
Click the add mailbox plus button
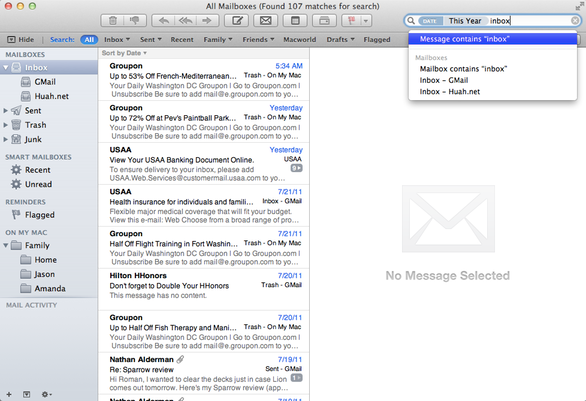(9, 394)
